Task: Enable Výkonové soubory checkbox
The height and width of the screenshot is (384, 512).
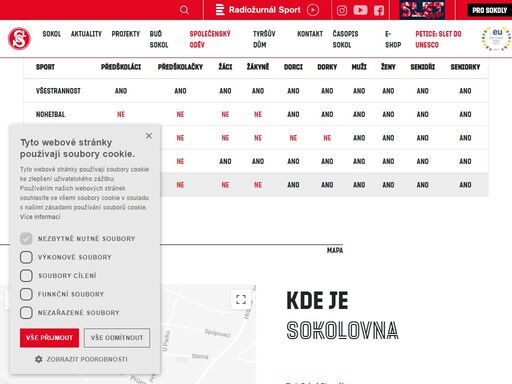Action: 26,257
